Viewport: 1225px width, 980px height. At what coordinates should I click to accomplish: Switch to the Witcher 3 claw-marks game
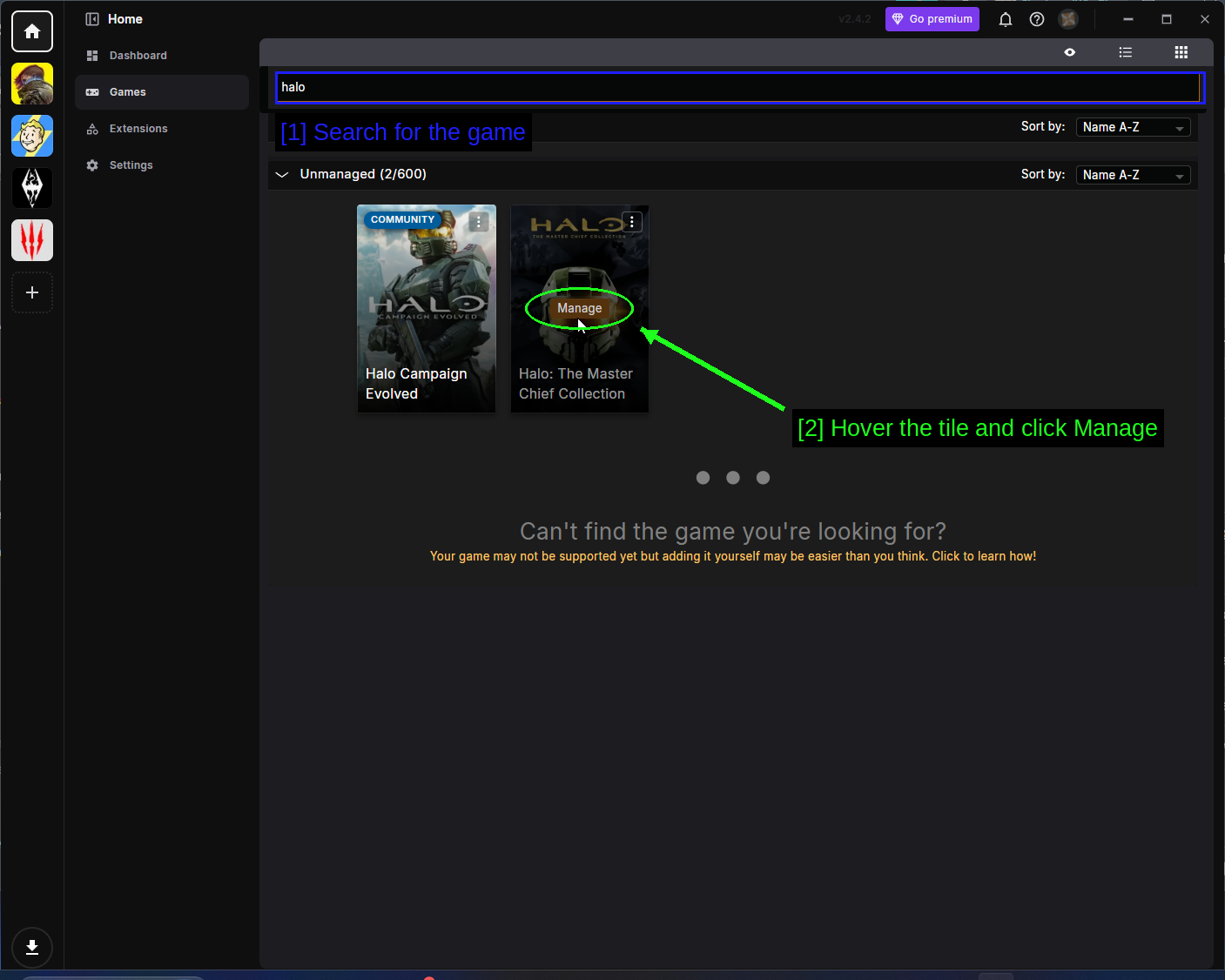32,240
